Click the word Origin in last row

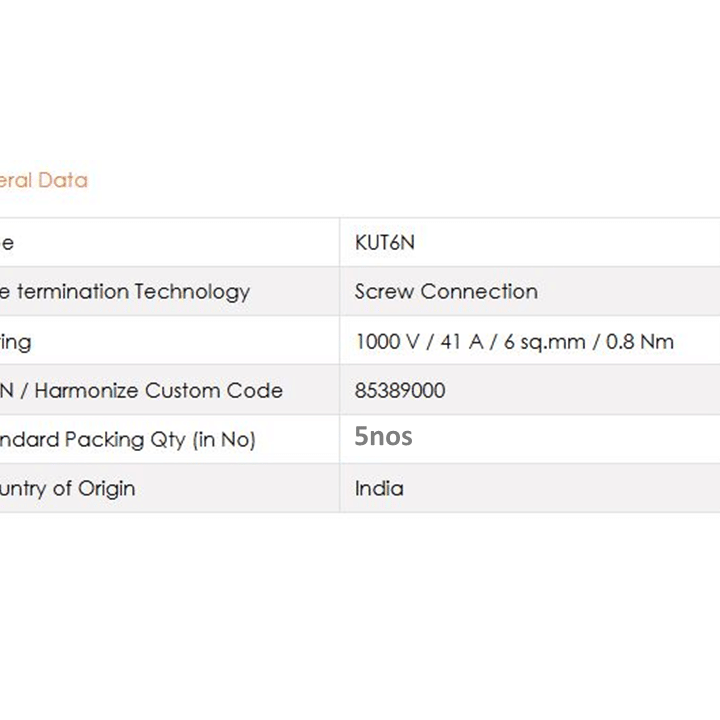tap(107, 489)
